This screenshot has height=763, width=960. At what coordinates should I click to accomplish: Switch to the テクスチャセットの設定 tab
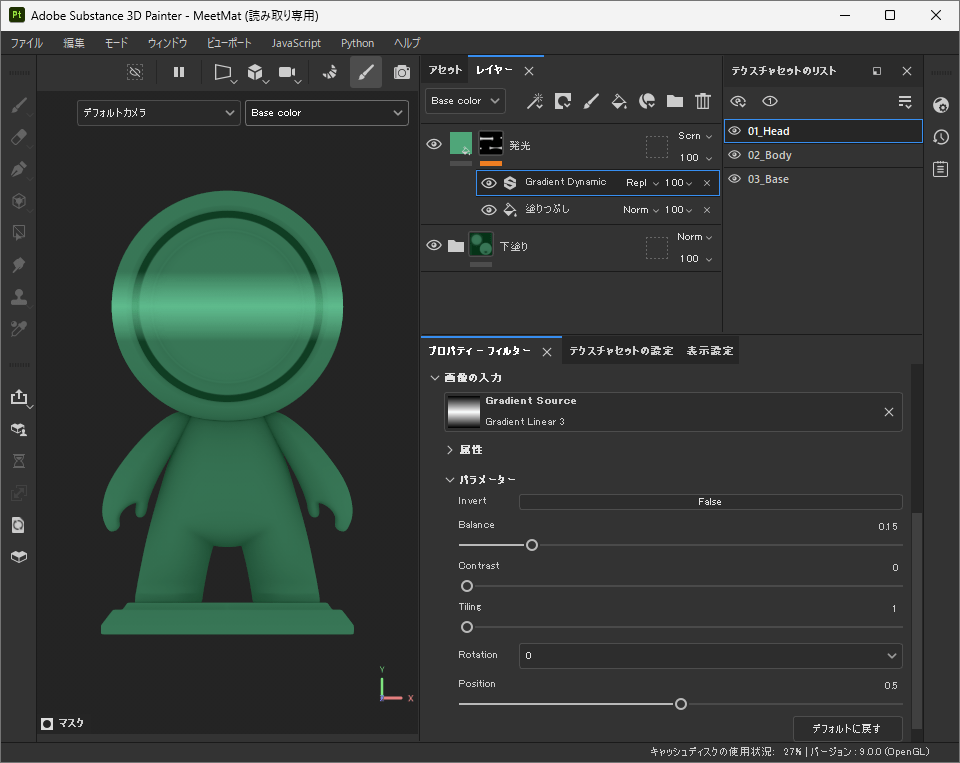[x=621, y=351]
